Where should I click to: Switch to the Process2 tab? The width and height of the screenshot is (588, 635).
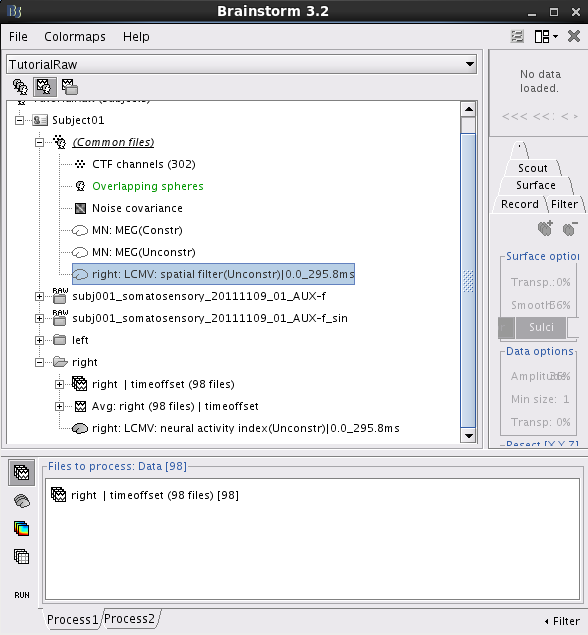click(x=130, y=619)
